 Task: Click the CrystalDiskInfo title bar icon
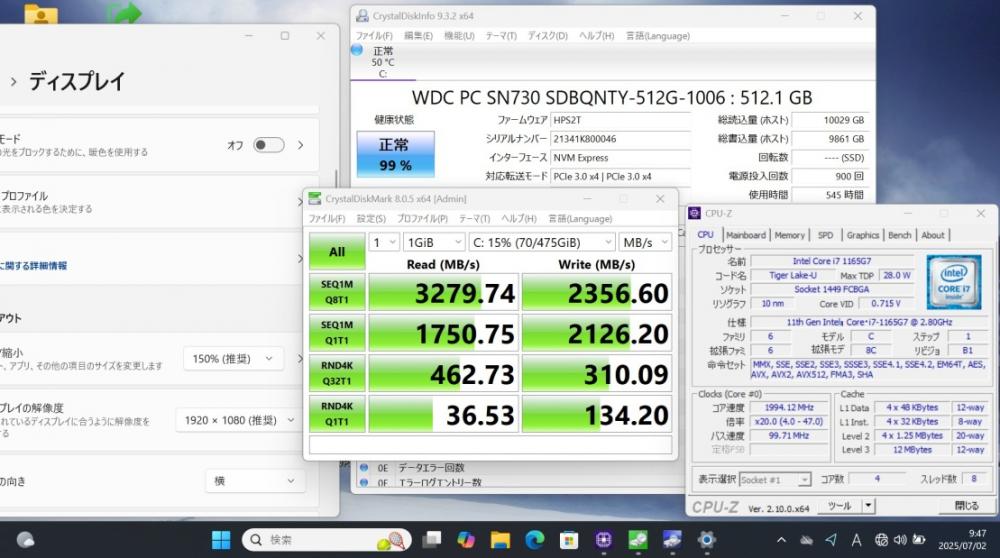(362, 16)
